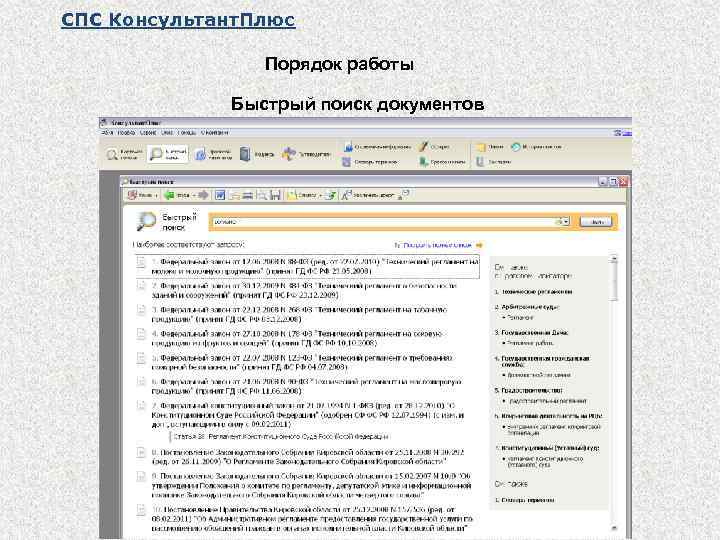Image resolution: width=720 pixels, height=540 pixels.
Task: Open result 2 federal law N 384-ФЗ
Action: [x=304, y=290]
